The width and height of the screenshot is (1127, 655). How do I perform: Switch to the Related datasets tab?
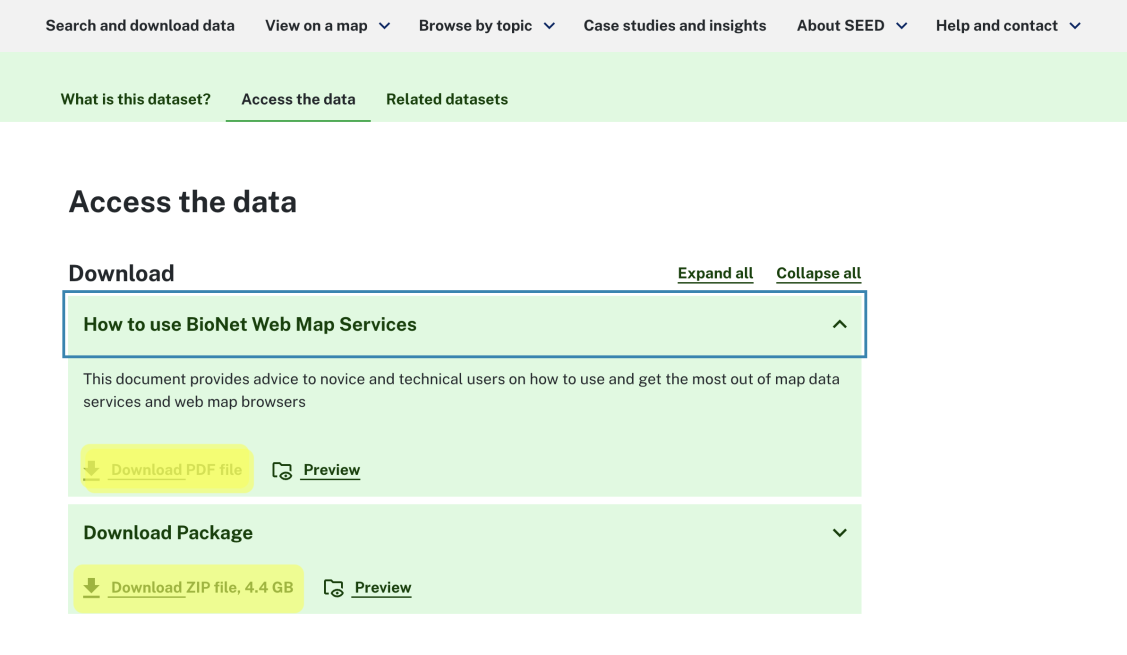pyautogui.click(x=447, y=99)
